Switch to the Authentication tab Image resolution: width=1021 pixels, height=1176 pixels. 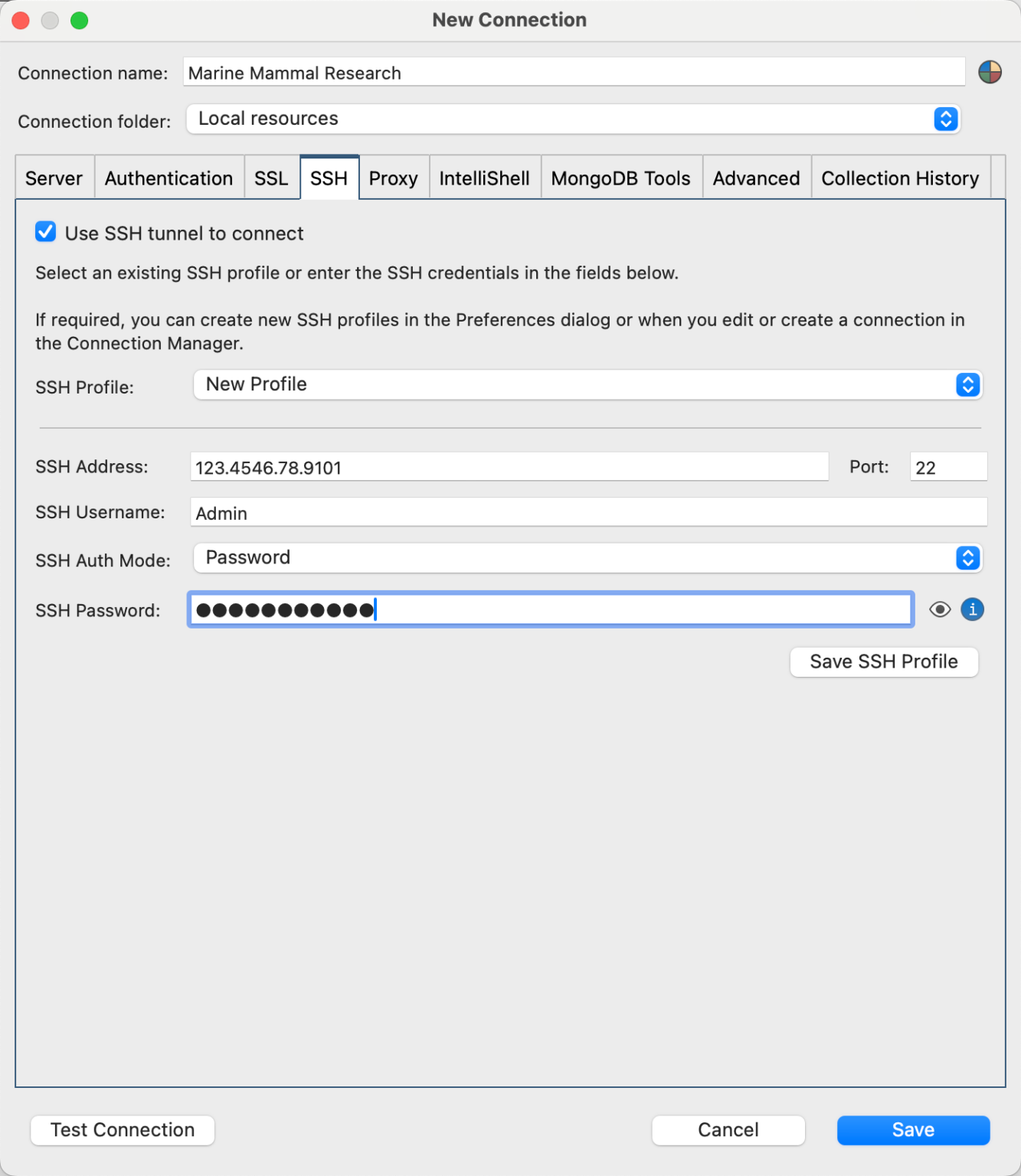point(169,178)
